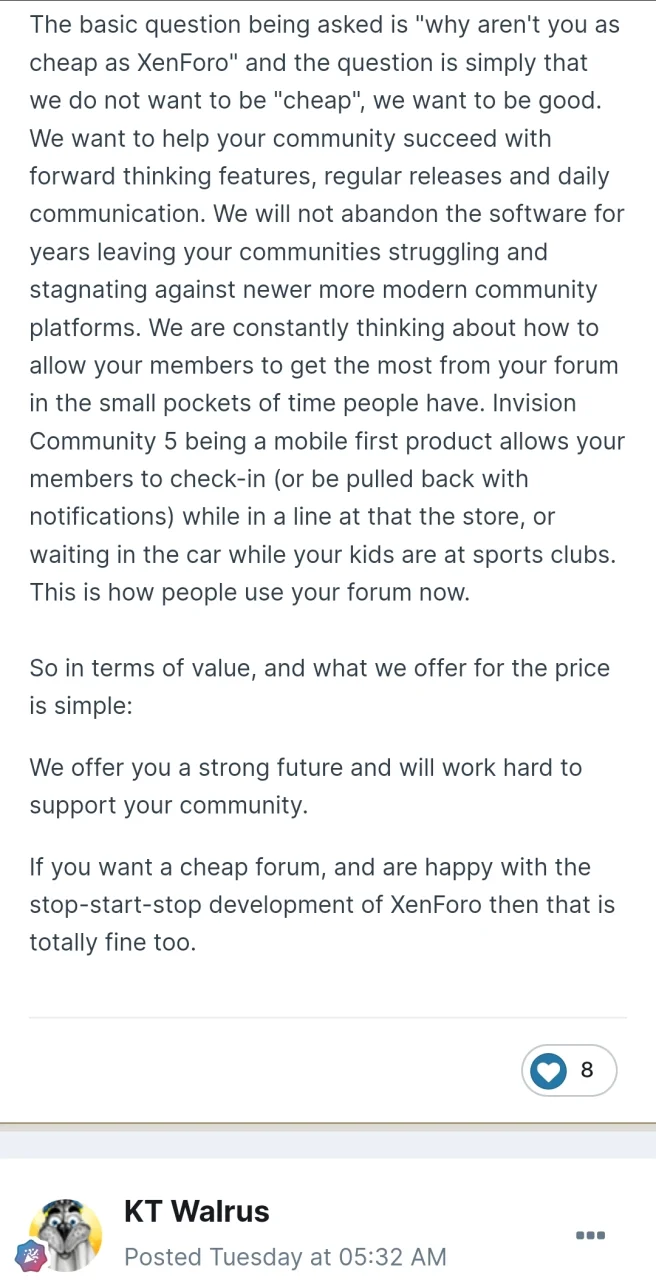The image size is (656, 1280).
Task: Click the 'The basic question being asked' opening line
Action: [325, 24]
